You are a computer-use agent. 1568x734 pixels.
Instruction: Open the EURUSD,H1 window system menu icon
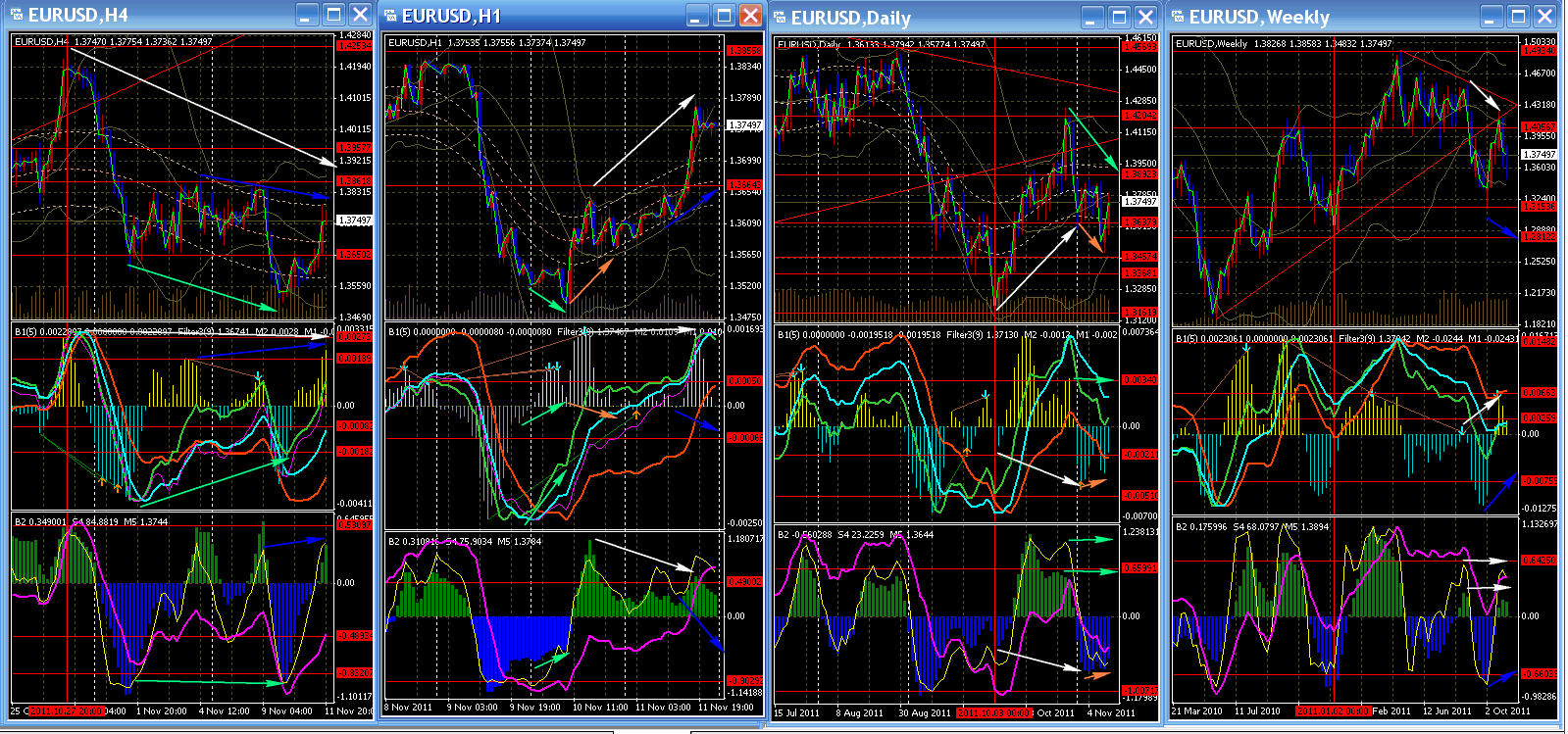pos(390,16)
